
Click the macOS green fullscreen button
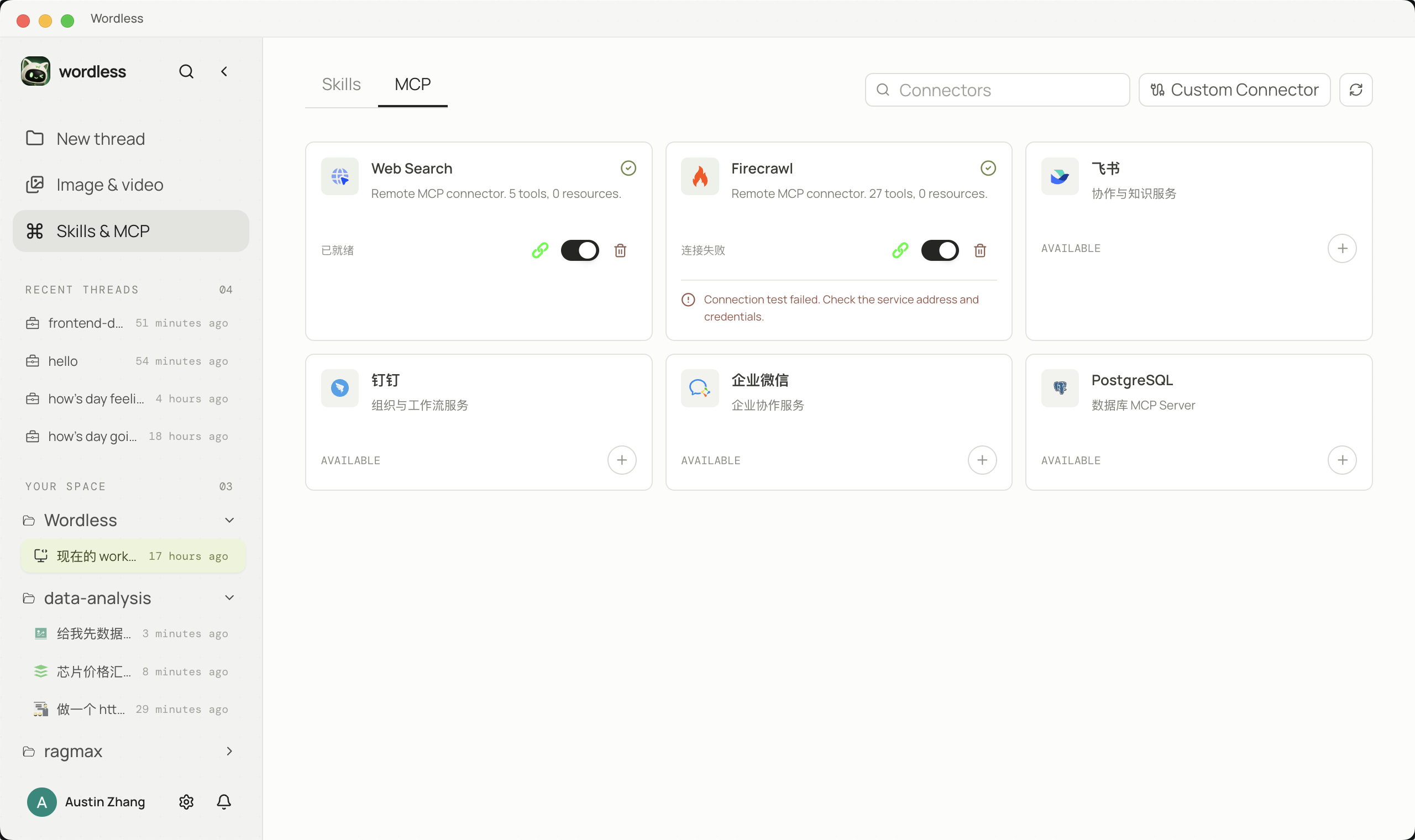(x=67, y=20)
